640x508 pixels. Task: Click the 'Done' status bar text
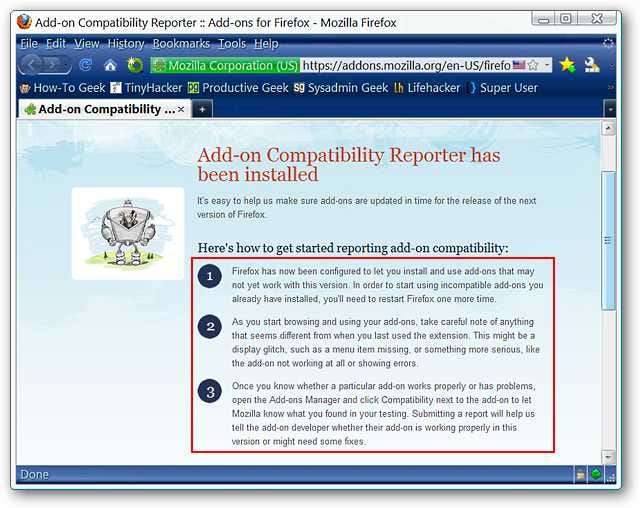(35, 475)
